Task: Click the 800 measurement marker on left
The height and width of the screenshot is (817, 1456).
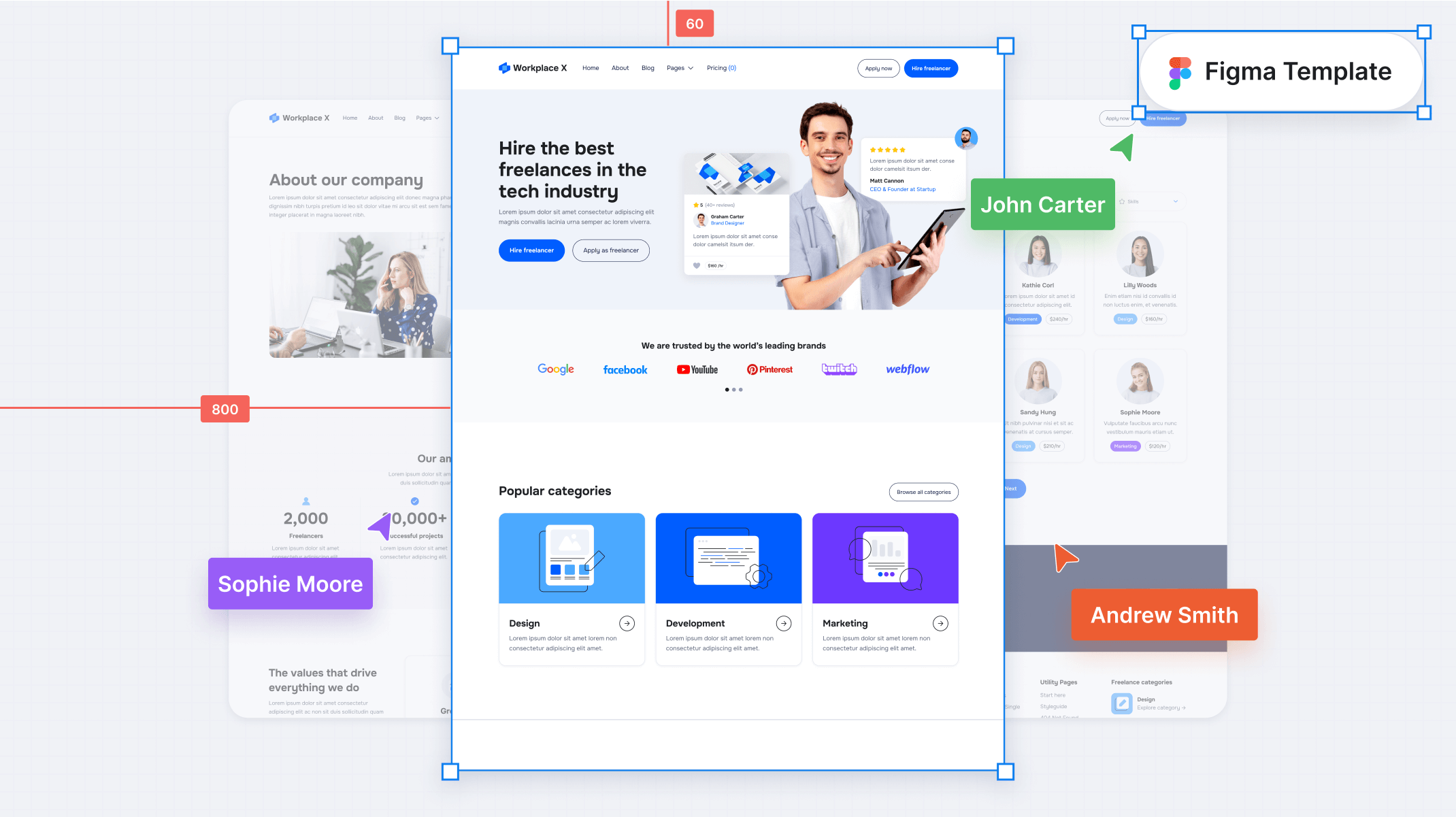Action: (x=224, y=409)
